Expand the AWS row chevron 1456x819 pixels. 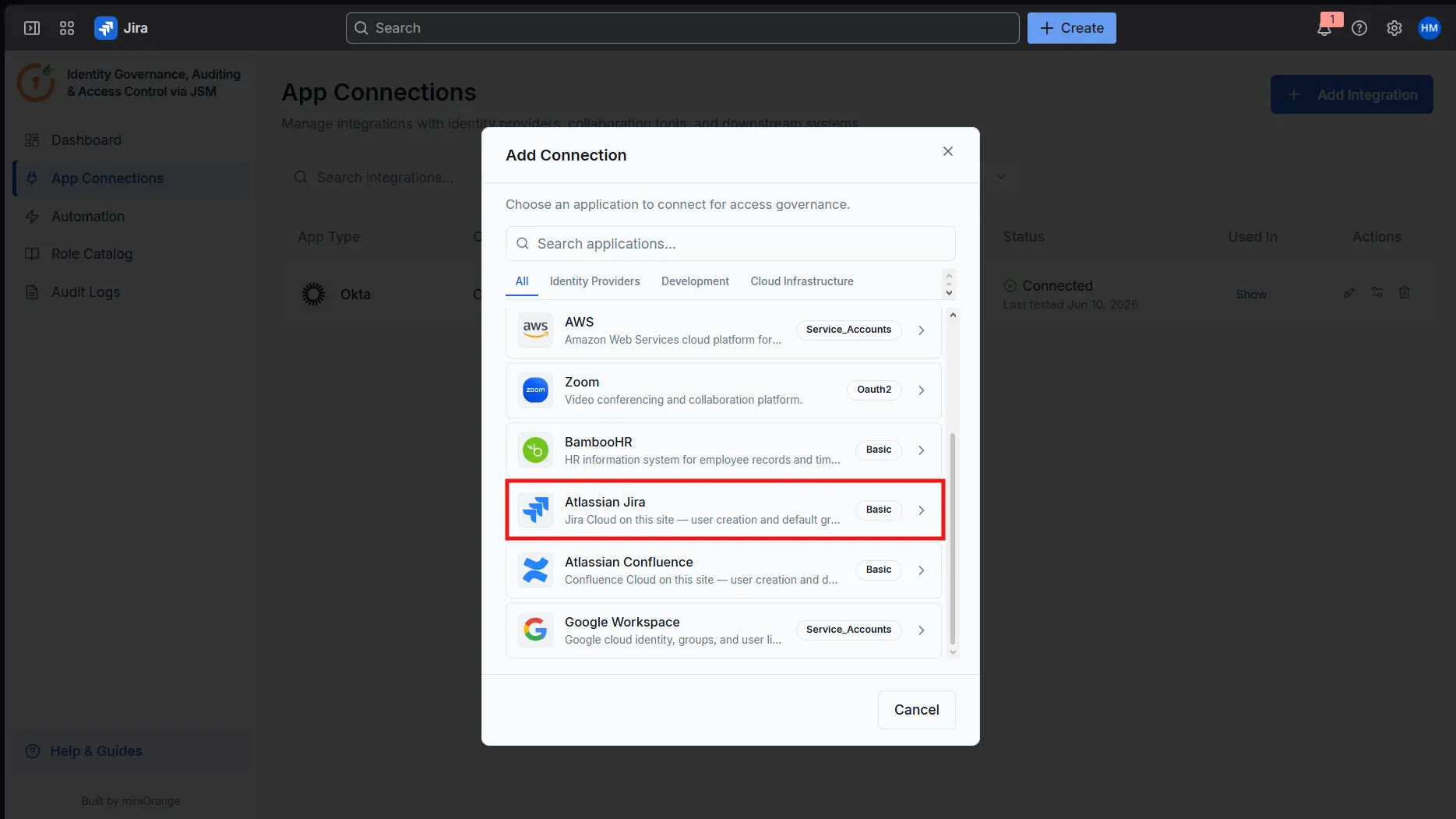(x=922, y=330)
